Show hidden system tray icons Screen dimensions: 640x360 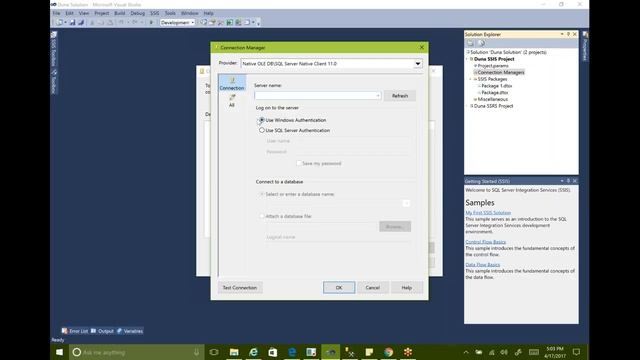click(466, 352)
